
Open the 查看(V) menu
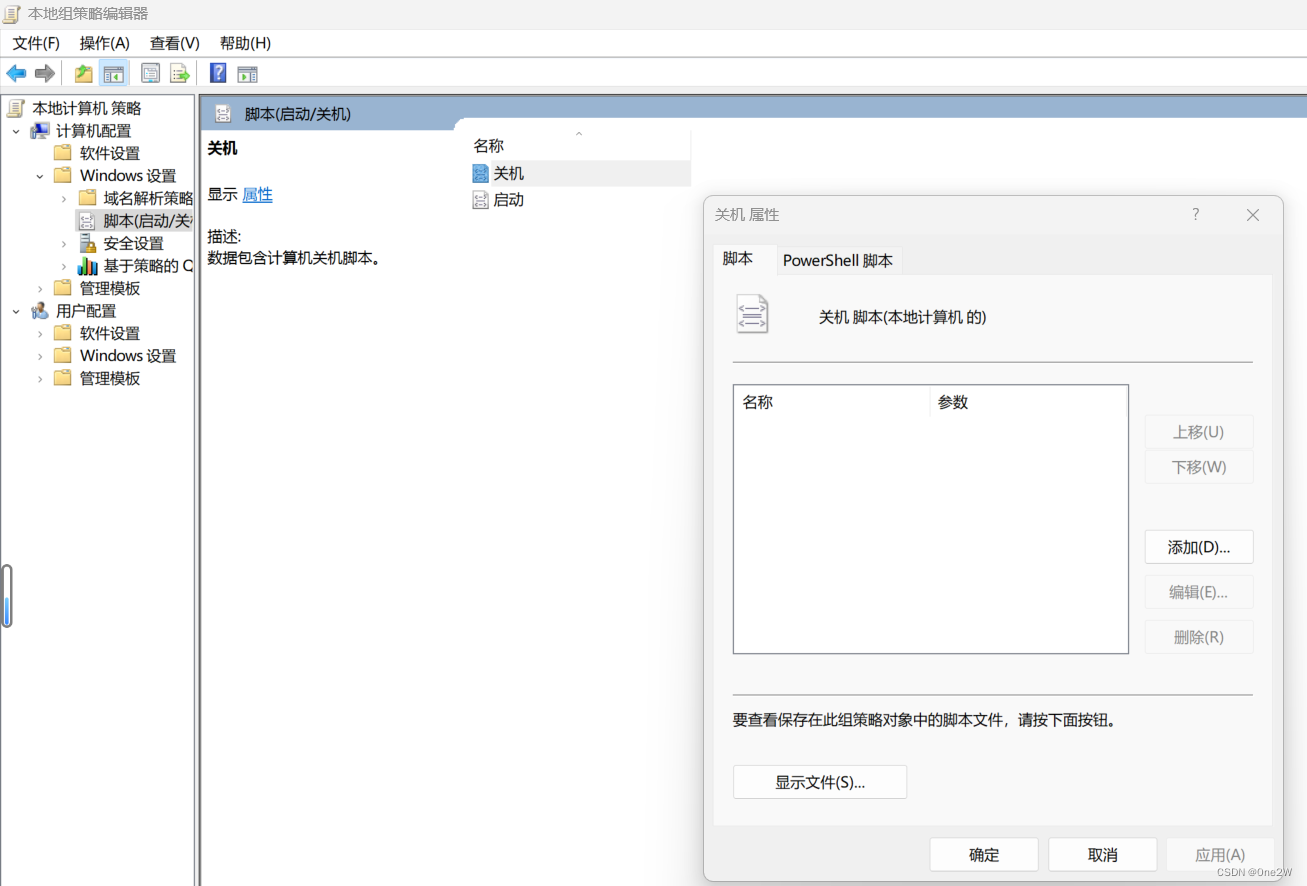click(x=175, y=43)
